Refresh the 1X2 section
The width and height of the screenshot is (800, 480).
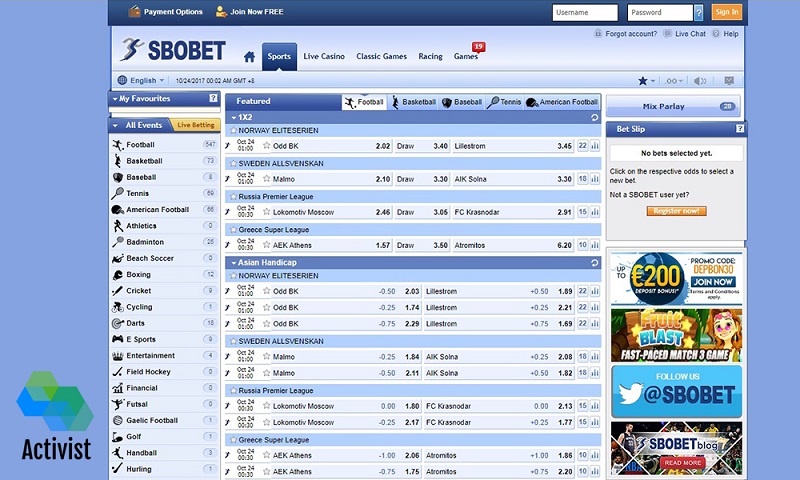coord(594,117)
